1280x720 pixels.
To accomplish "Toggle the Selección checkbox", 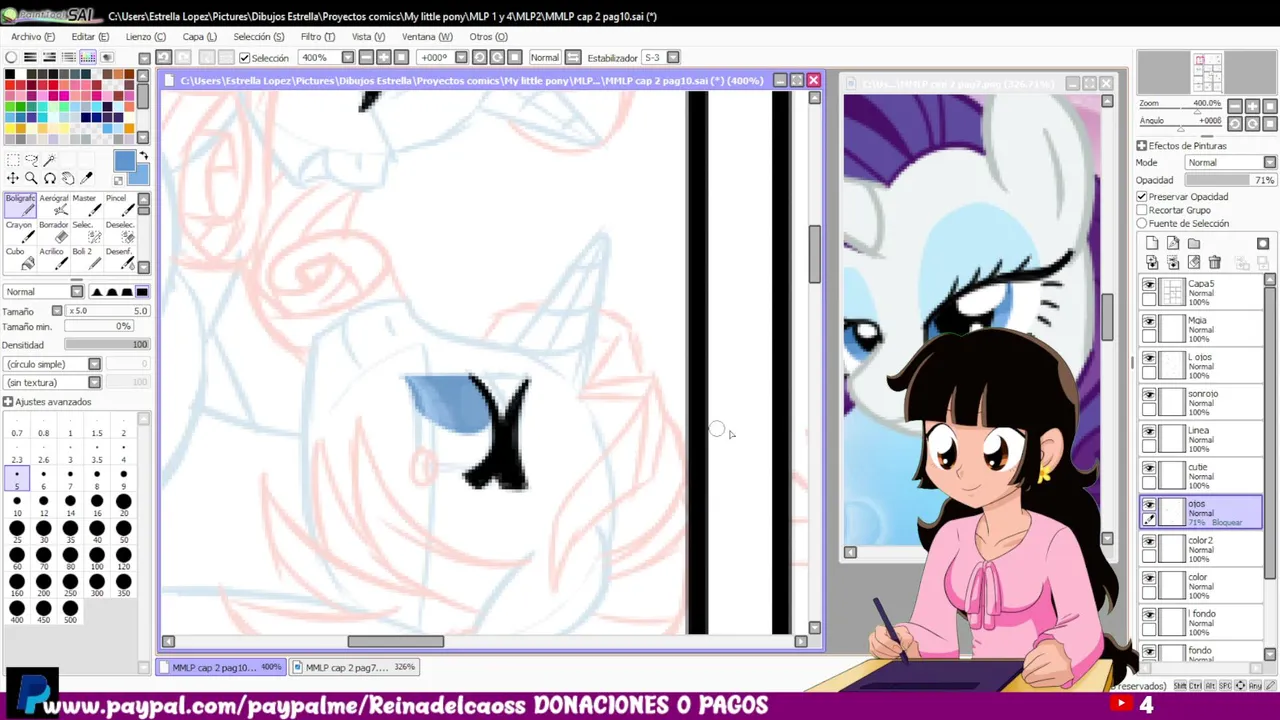I will coord(245,58).
